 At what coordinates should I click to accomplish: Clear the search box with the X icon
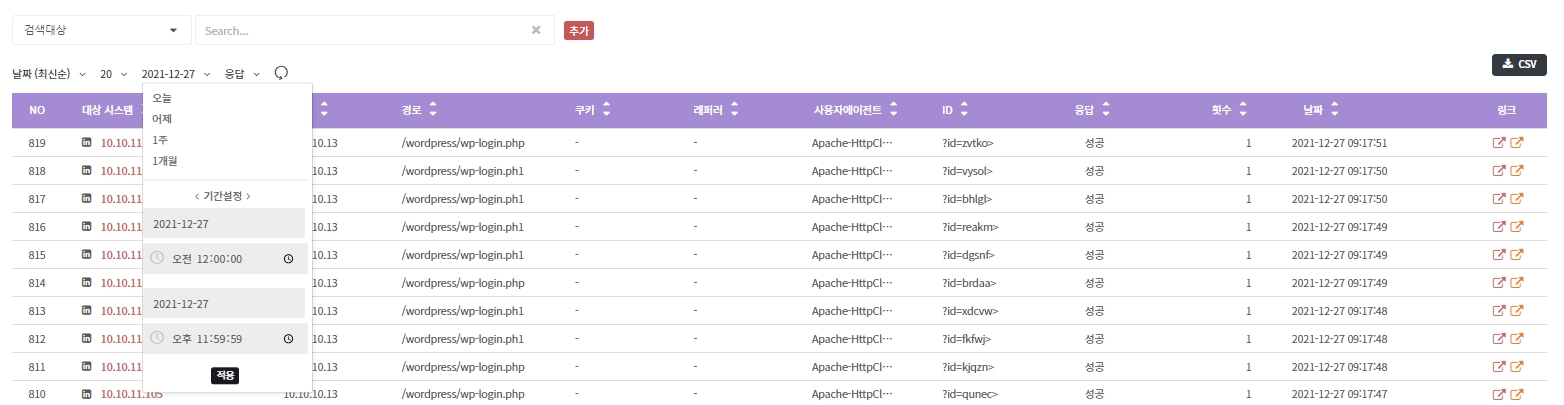pos(536,30)
